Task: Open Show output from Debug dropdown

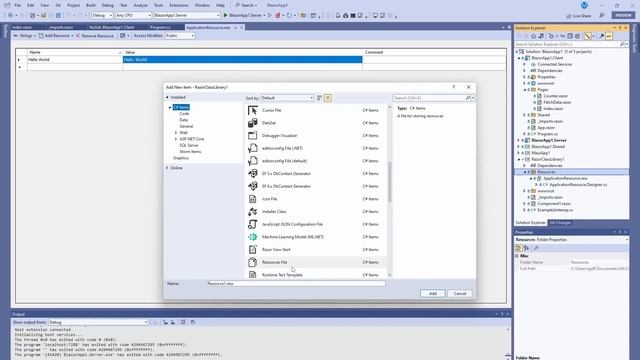Action: point(98,322)
